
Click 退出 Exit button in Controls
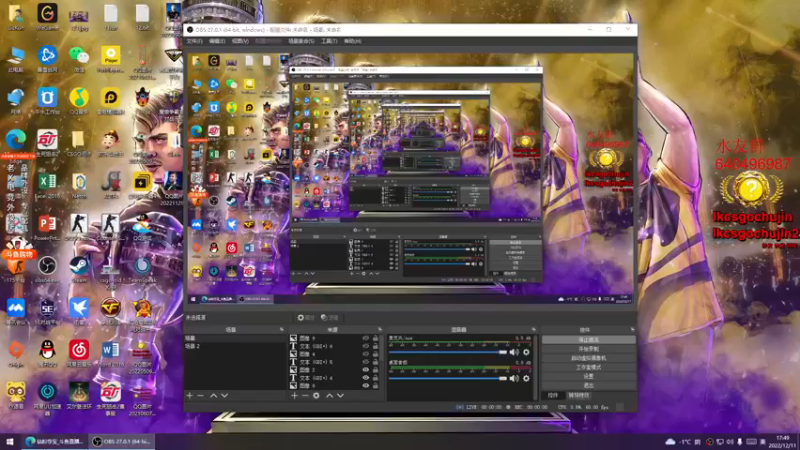point(589,386)
